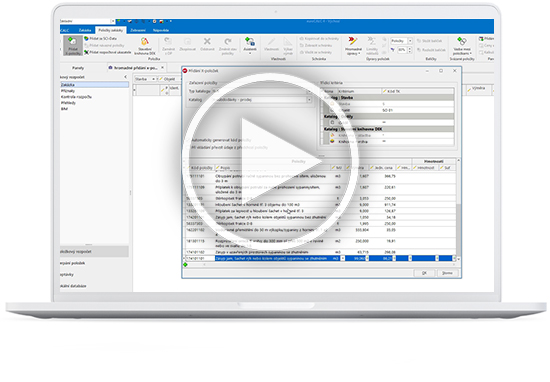
Task: Open the Hromadné úpravy tool icon
Action: pos(353,46)
